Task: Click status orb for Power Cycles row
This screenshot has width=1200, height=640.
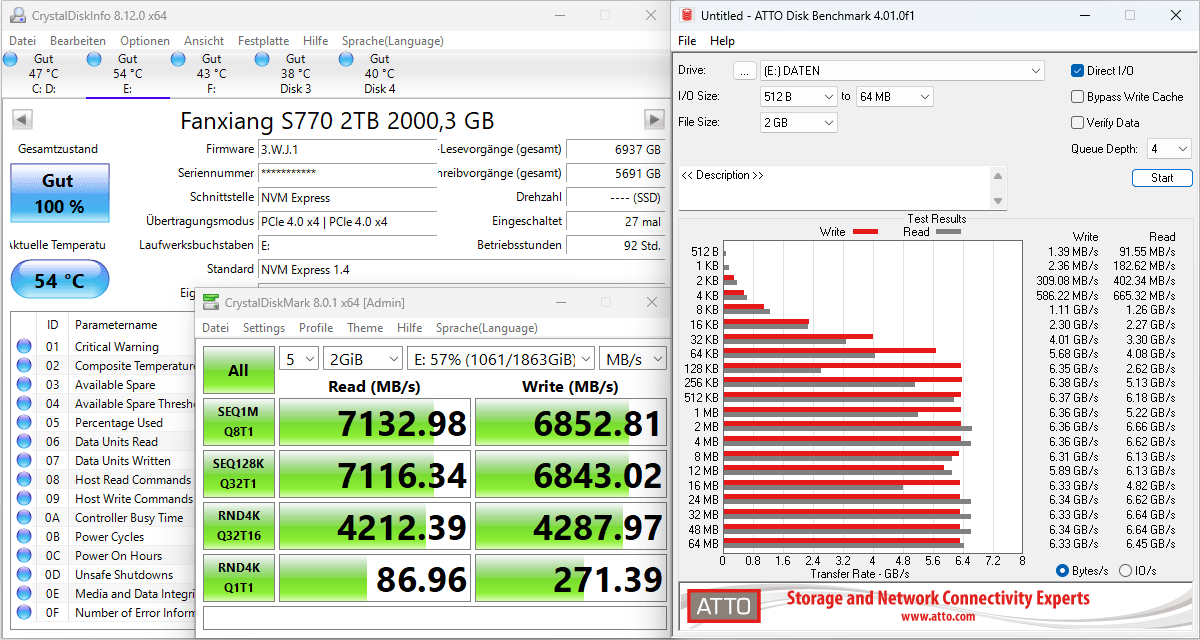Action: coord(24,537)
